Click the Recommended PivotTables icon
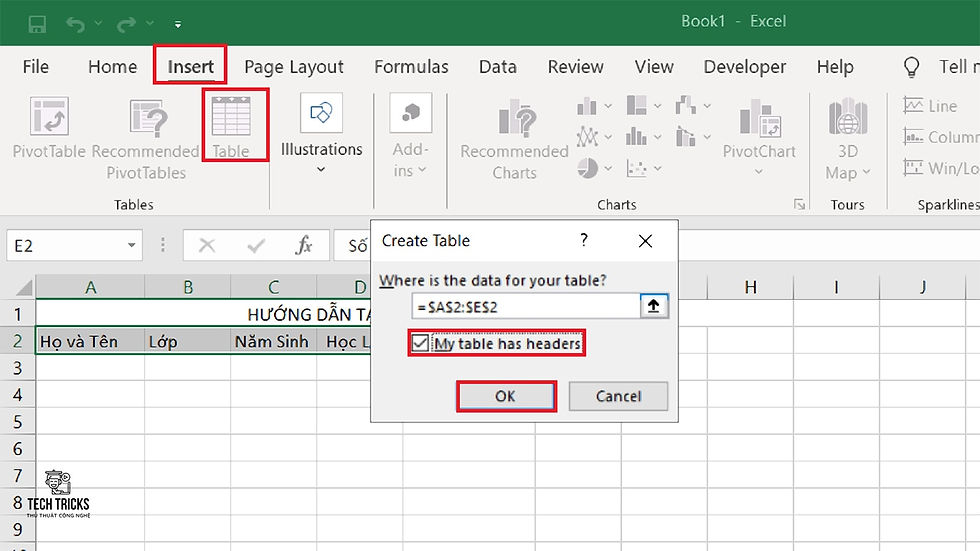 coord(148,117)
